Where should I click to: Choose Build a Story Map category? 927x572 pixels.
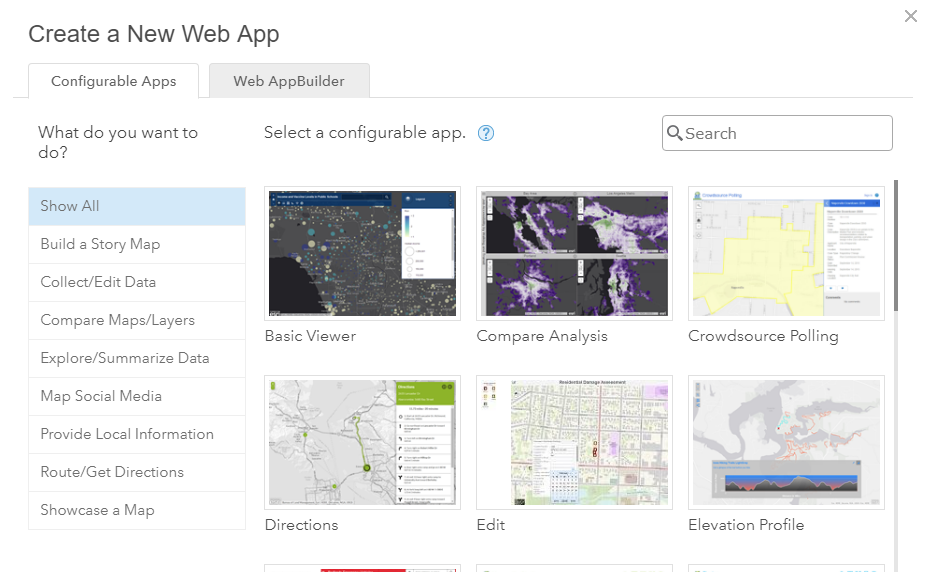click(x=137, y=244)
